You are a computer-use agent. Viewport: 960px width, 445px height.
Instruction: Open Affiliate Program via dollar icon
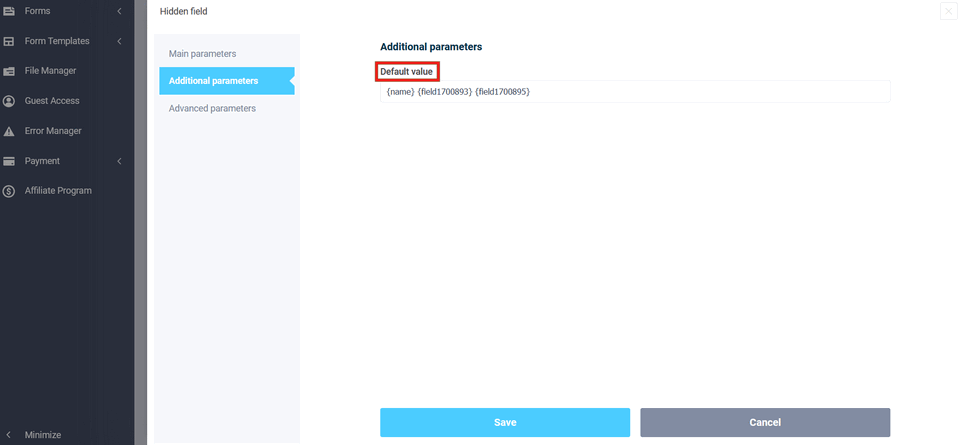point(9,191)
